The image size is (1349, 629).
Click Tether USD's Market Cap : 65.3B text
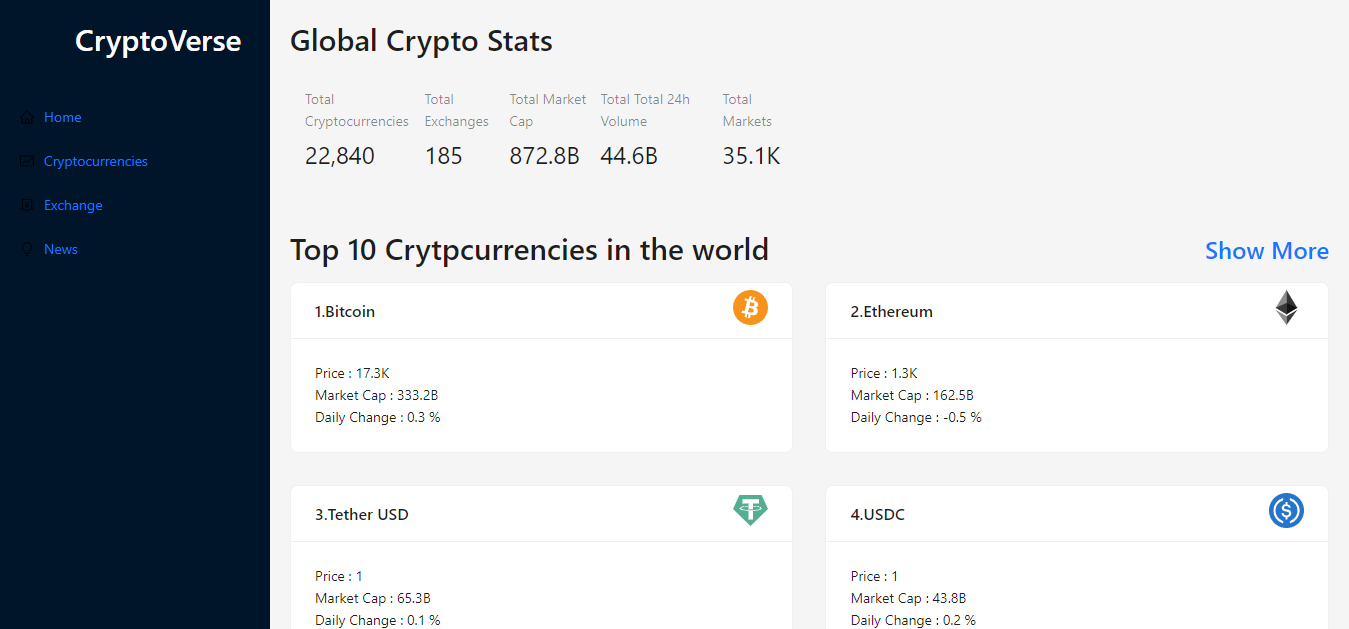pyautogui.click(x=373, y=599)
